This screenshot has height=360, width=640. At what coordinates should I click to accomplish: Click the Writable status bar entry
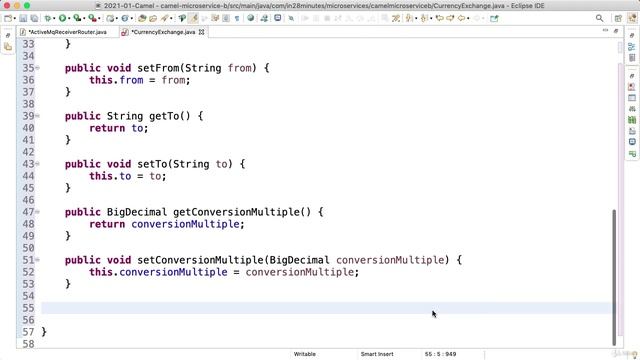point(304,354)
